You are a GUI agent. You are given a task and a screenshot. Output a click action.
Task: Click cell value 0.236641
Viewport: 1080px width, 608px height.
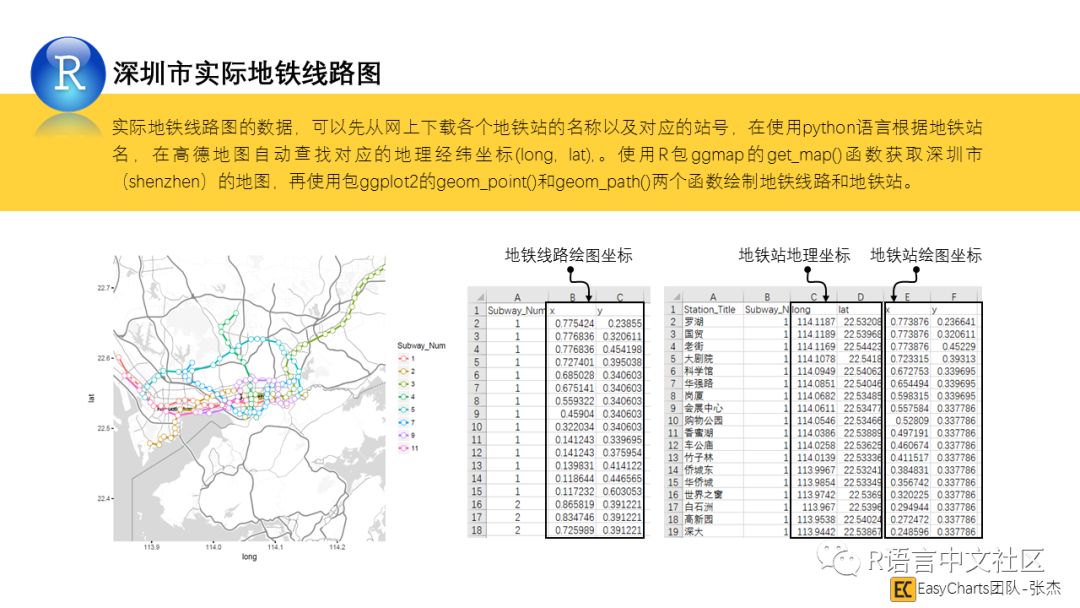954,322
